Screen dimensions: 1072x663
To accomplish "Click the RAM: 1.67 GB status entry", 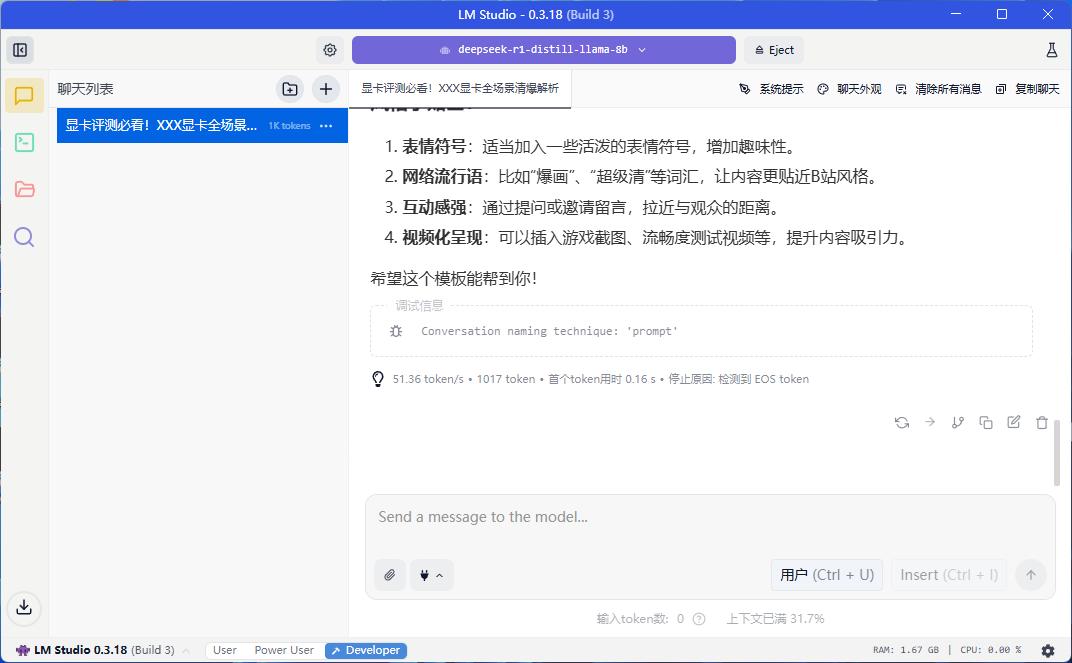I will [905, 650].
